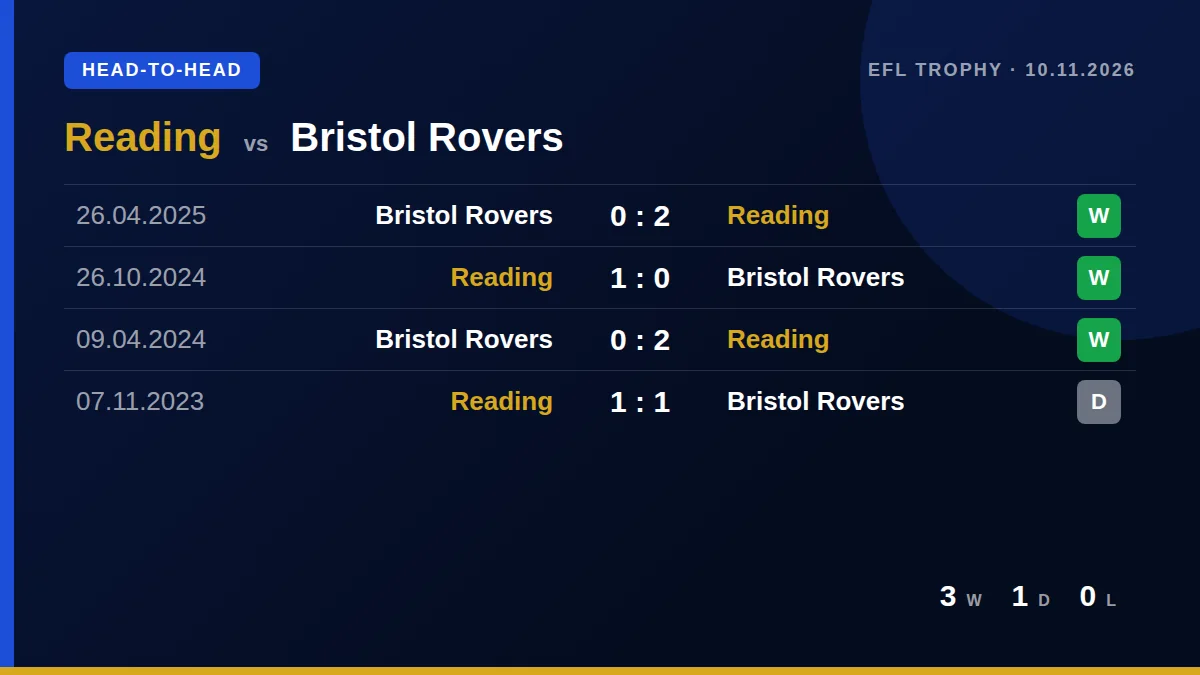This screenshot has width=1200, height=675.
Task: Select the Reading team title in header
Action: 143,137
